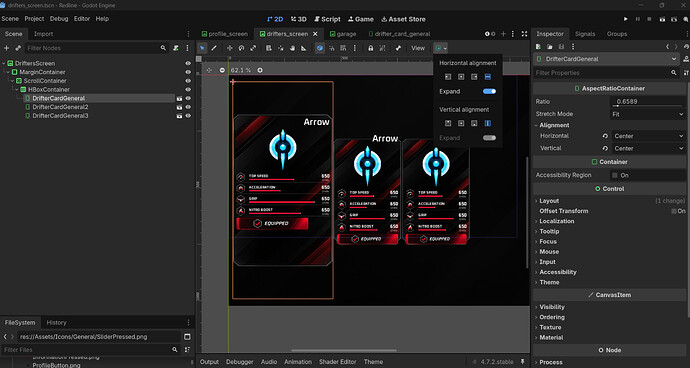Toggle visibility of HBoxContainer node
This screenshot has height=368, width=690.
coord(188,89)
